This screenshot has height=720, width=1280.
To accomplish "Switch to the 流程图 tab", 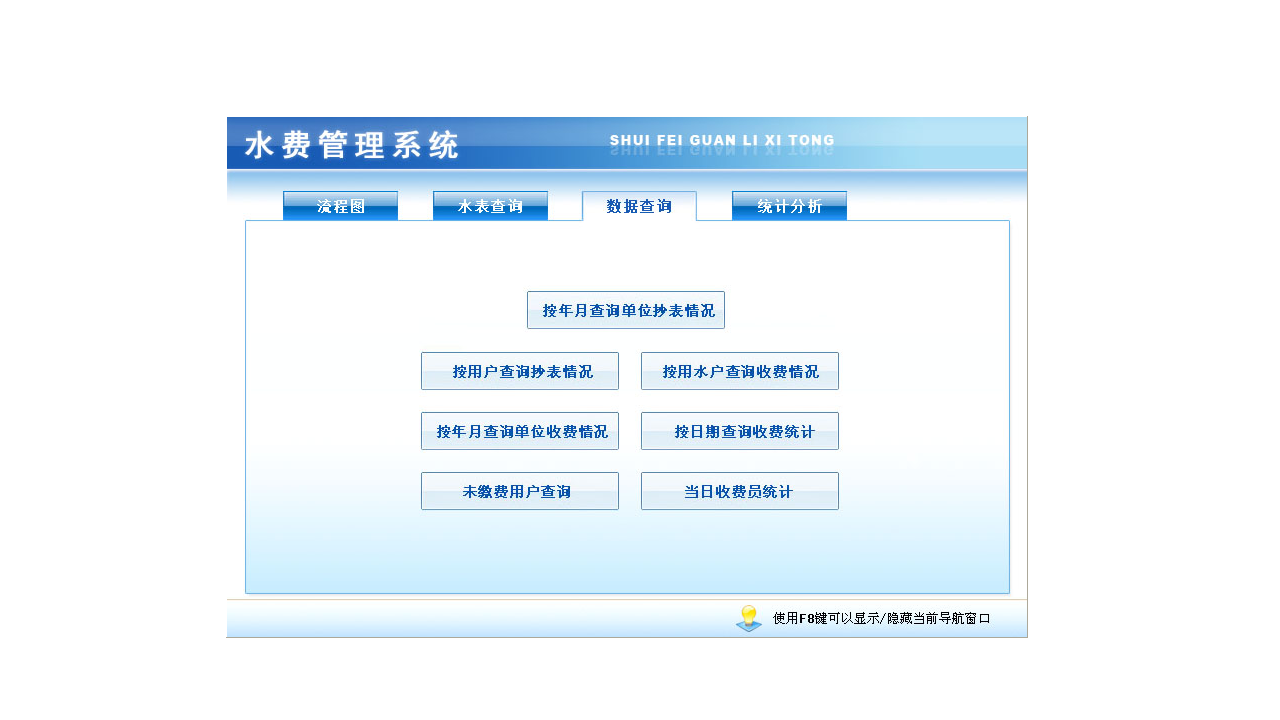I will [340, 206].
